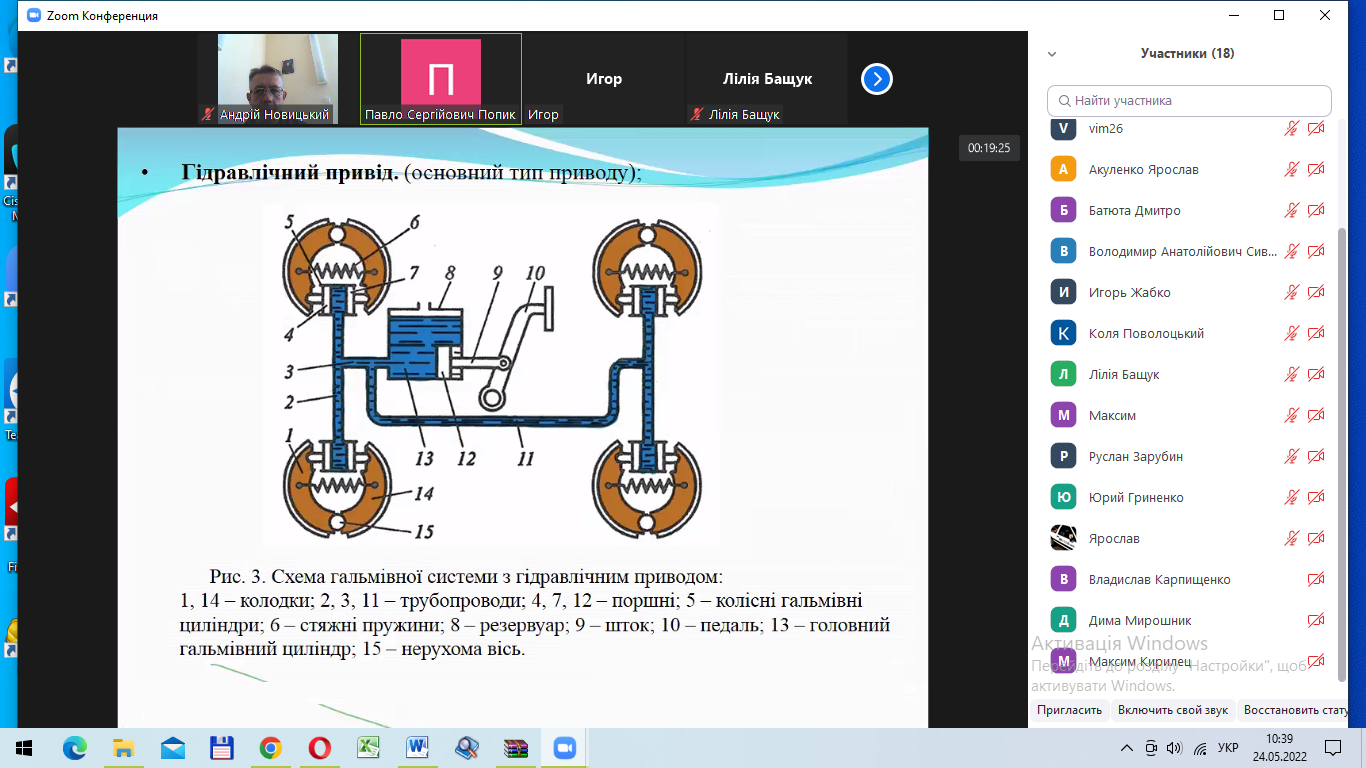Switch keyboard language УКР indicator

[x=1229, y=748]
